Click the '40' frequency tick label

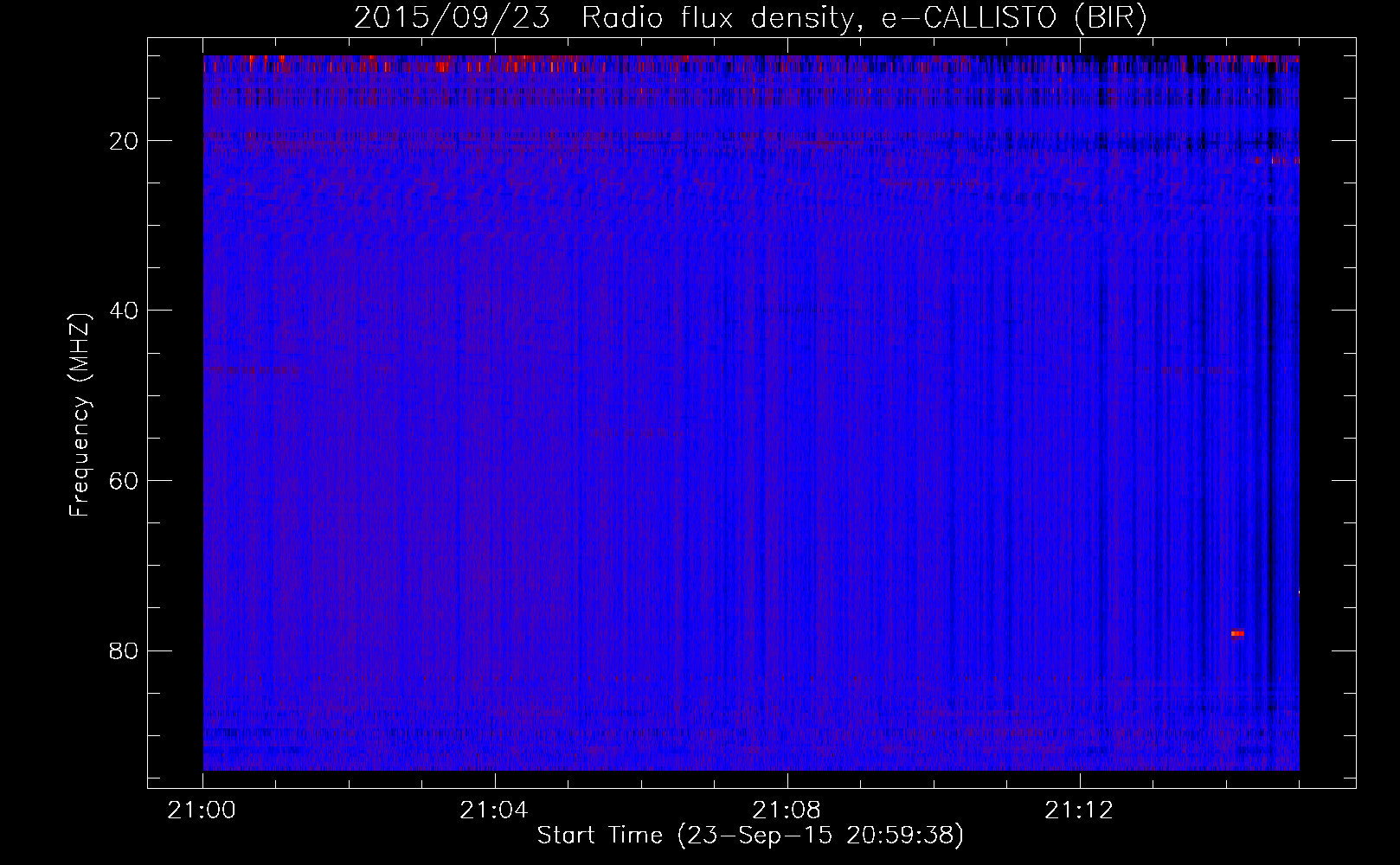[x=125, y=311]
